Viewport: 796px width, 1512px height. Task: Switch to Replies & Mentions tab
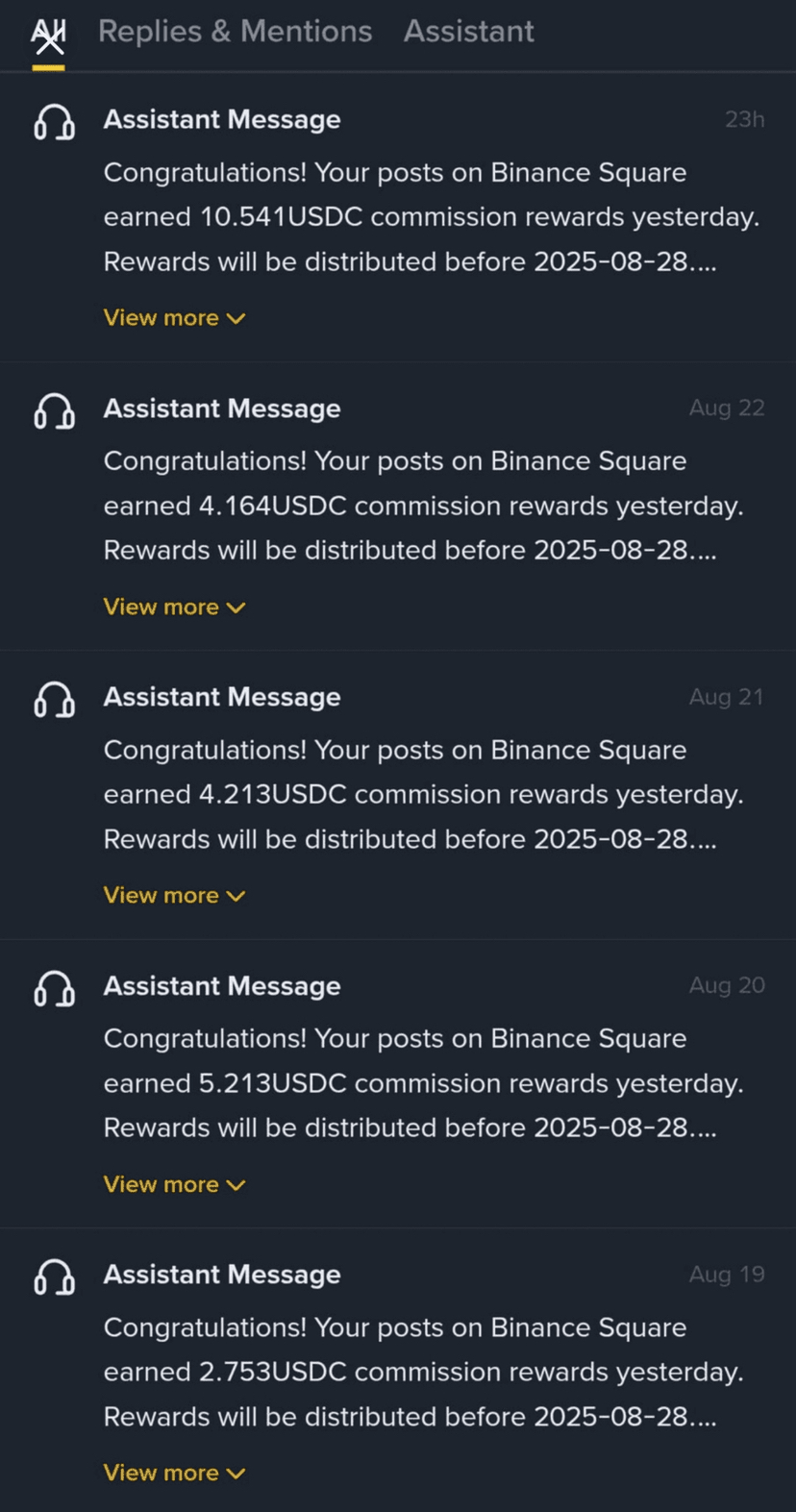click(x=235, y=32)
